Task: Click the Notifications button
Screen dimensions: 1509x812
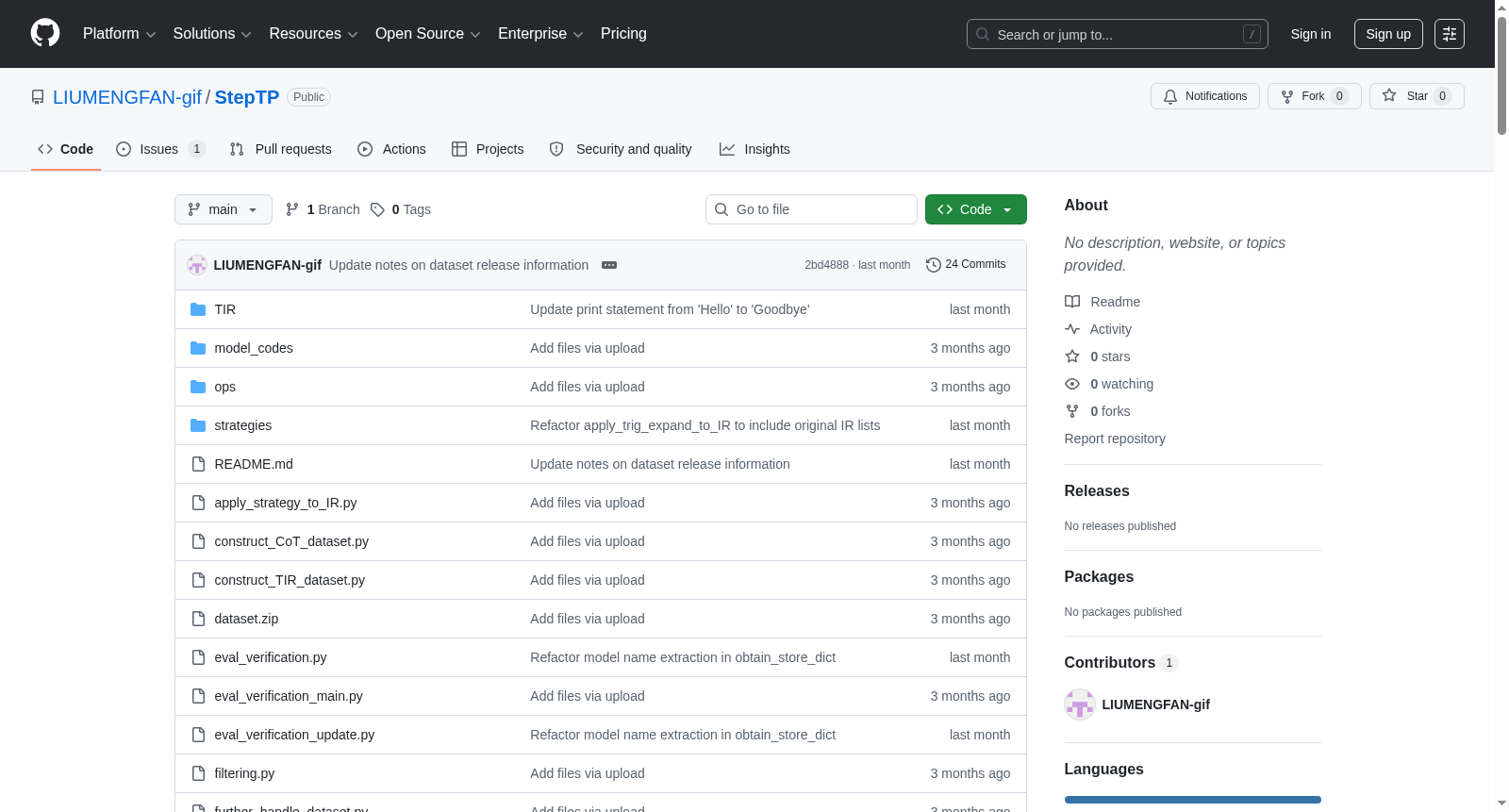Action: coord(1205,96)
